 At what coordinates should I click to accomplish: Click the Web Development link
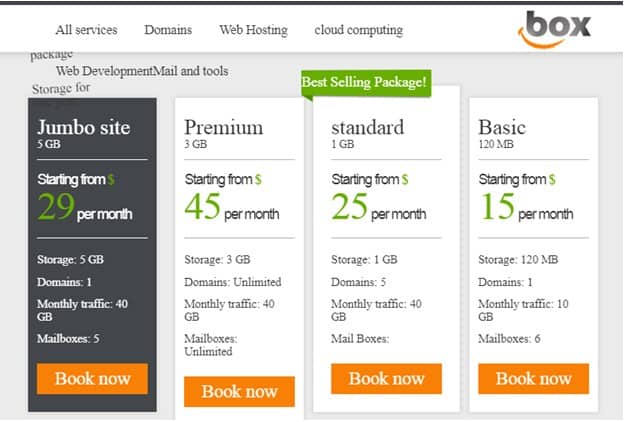coord(104,71)
